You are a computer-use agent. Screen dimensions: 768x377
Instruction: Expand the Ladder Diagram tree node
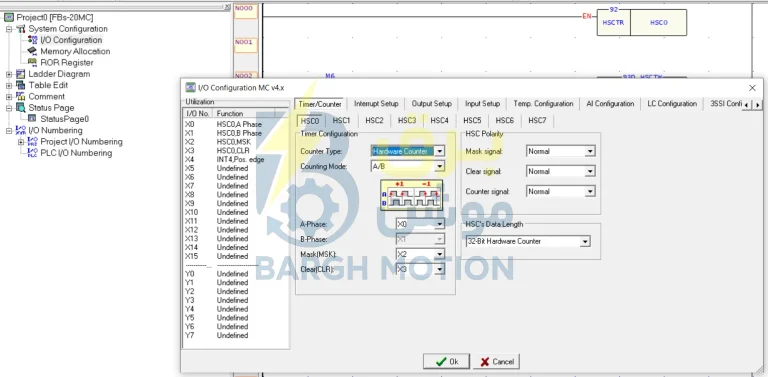click(9, 74)
